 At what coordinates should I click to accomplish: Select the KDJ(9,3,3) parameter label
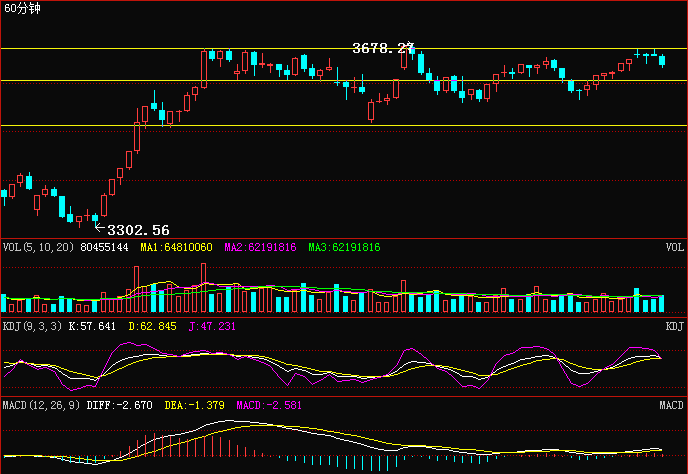(32, 326)
